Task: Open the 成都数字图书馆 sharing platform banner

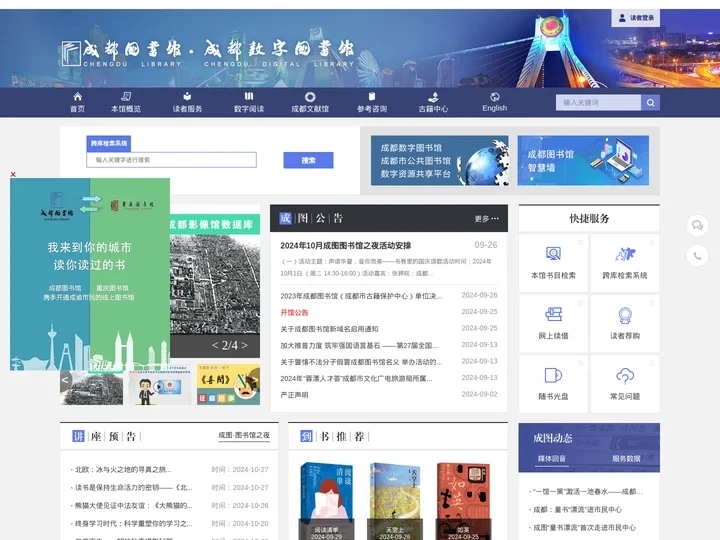Action: 439,160
